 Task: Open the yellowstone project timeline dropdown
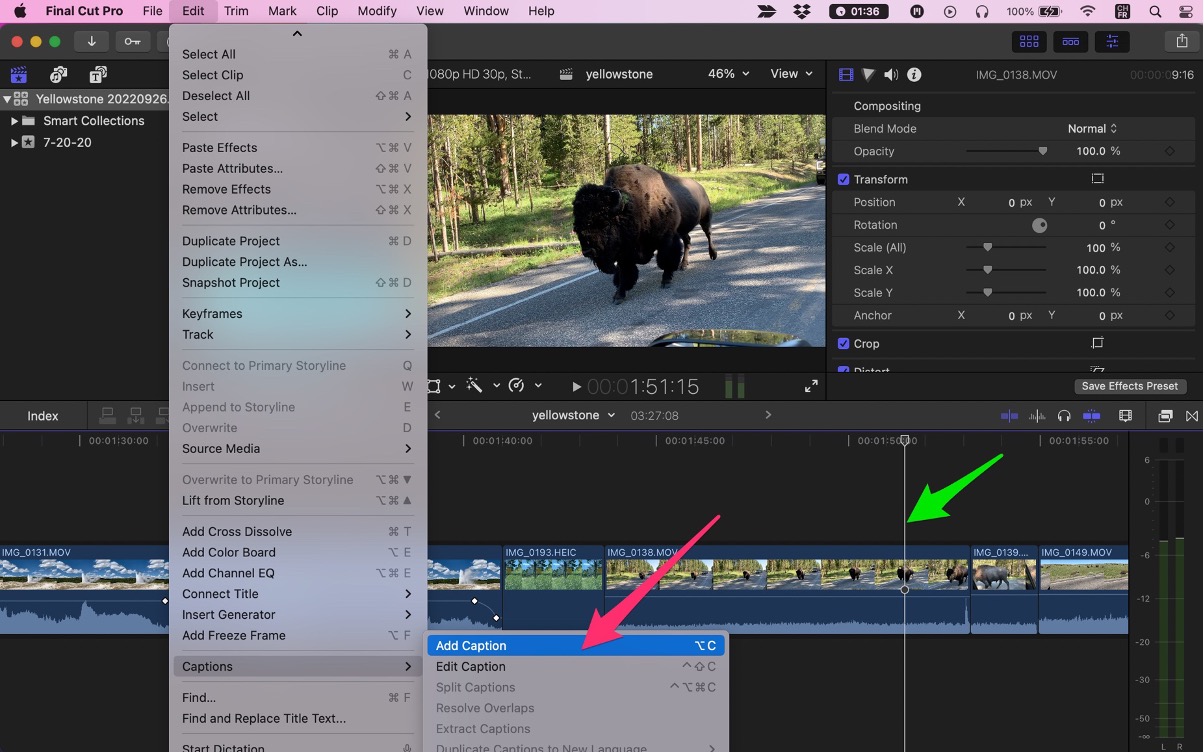[x=573, y=415]
